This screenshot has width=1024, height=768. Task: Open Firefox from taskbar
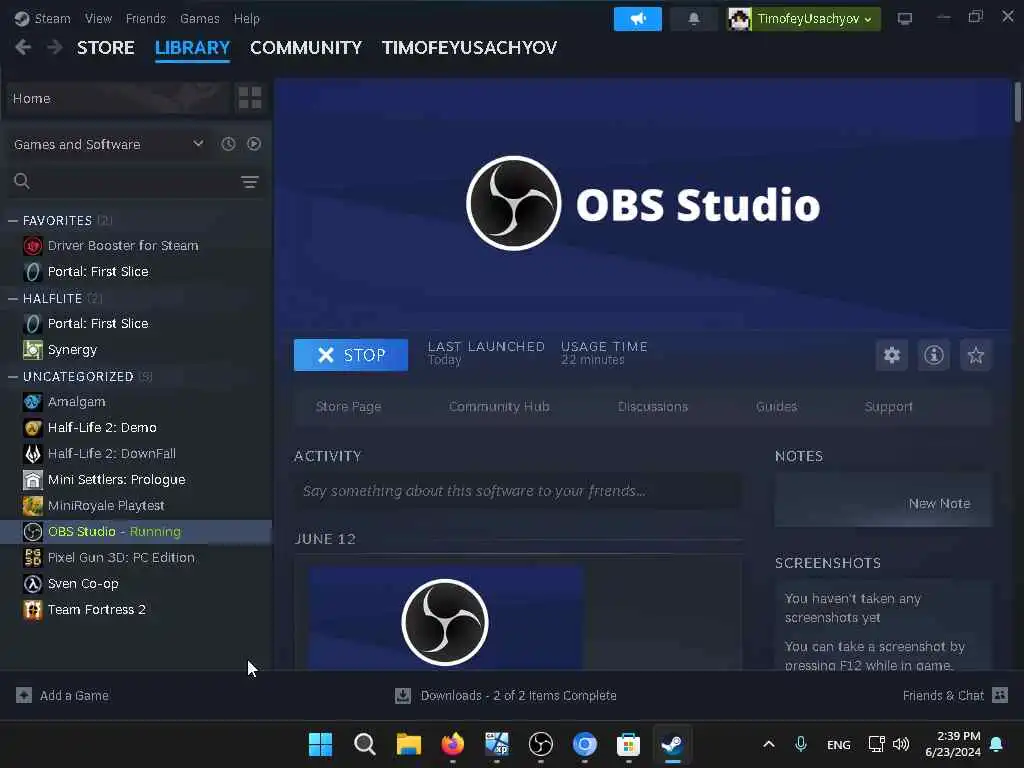pos(453,744)
